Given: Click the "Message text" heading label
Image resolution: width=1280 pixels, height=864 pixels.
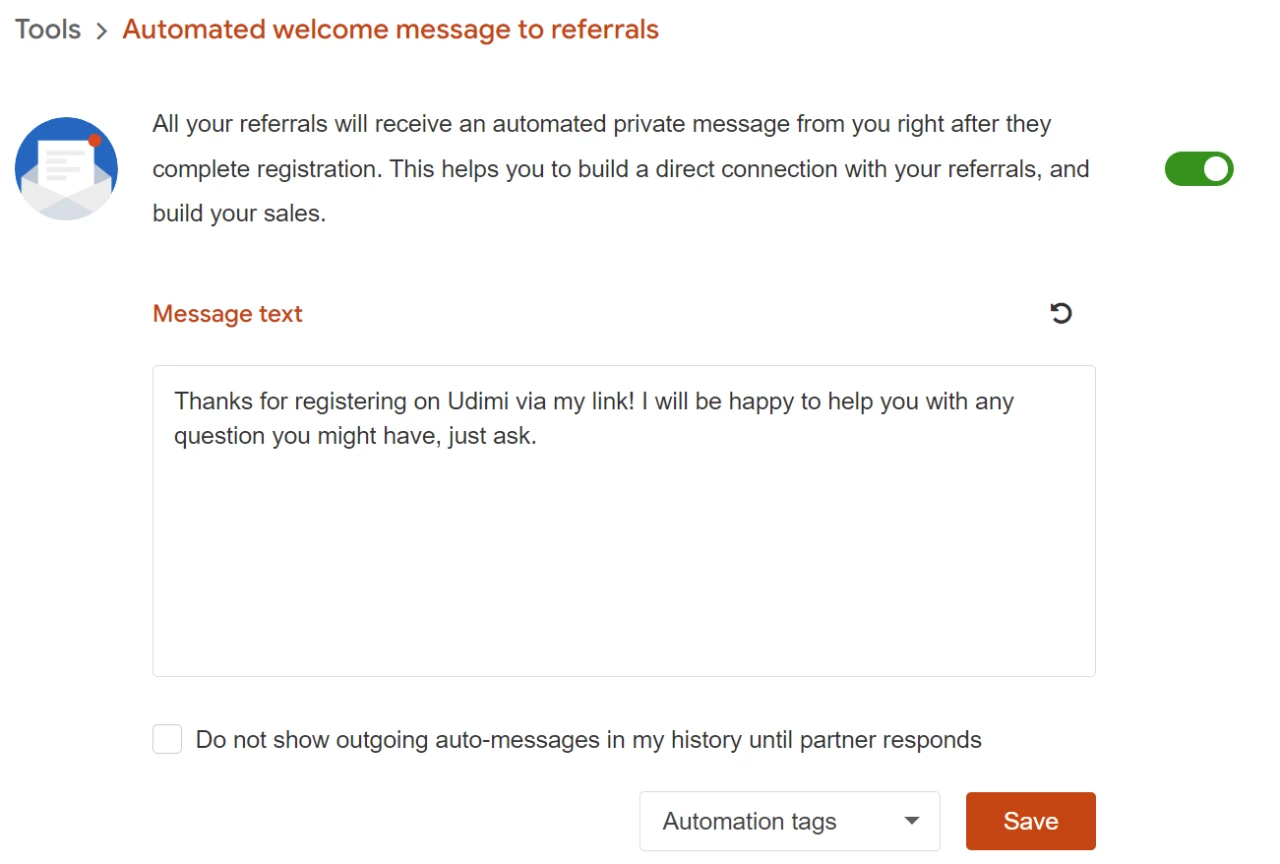Looking at the screenshot, I should [227, 314].
